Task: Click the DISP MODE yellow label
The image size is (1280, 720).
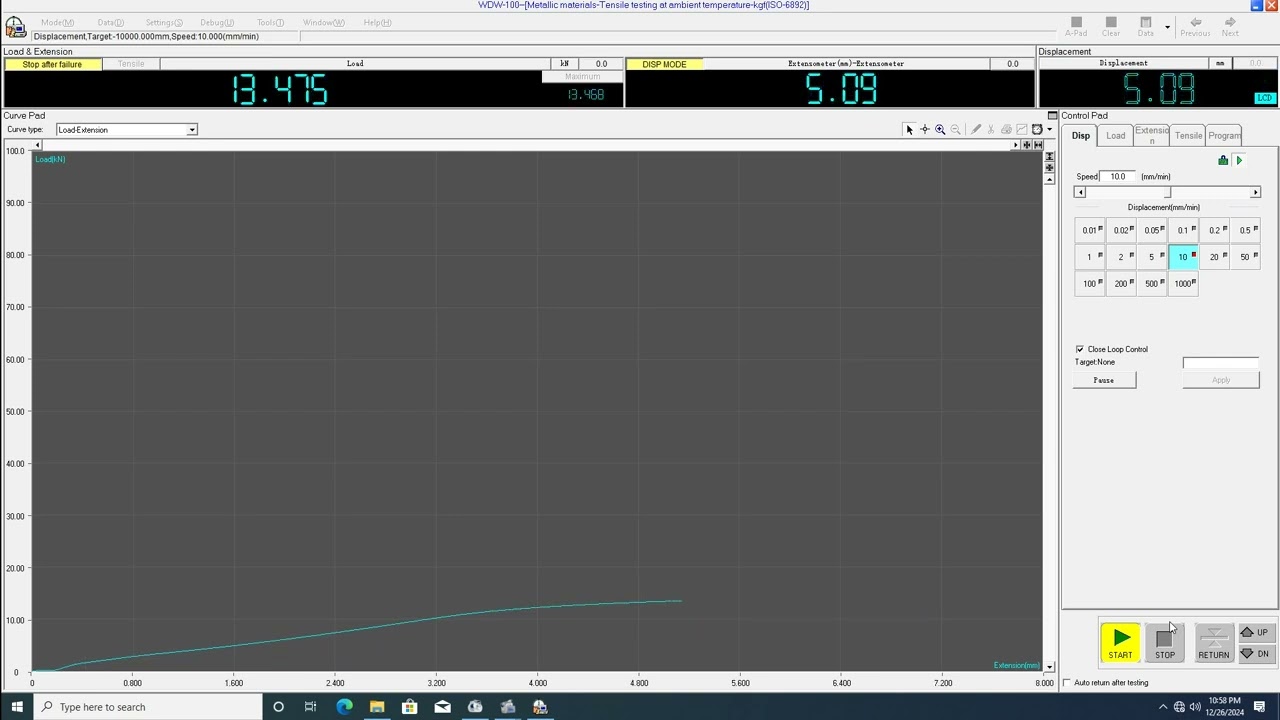Action: click(664, 64)
